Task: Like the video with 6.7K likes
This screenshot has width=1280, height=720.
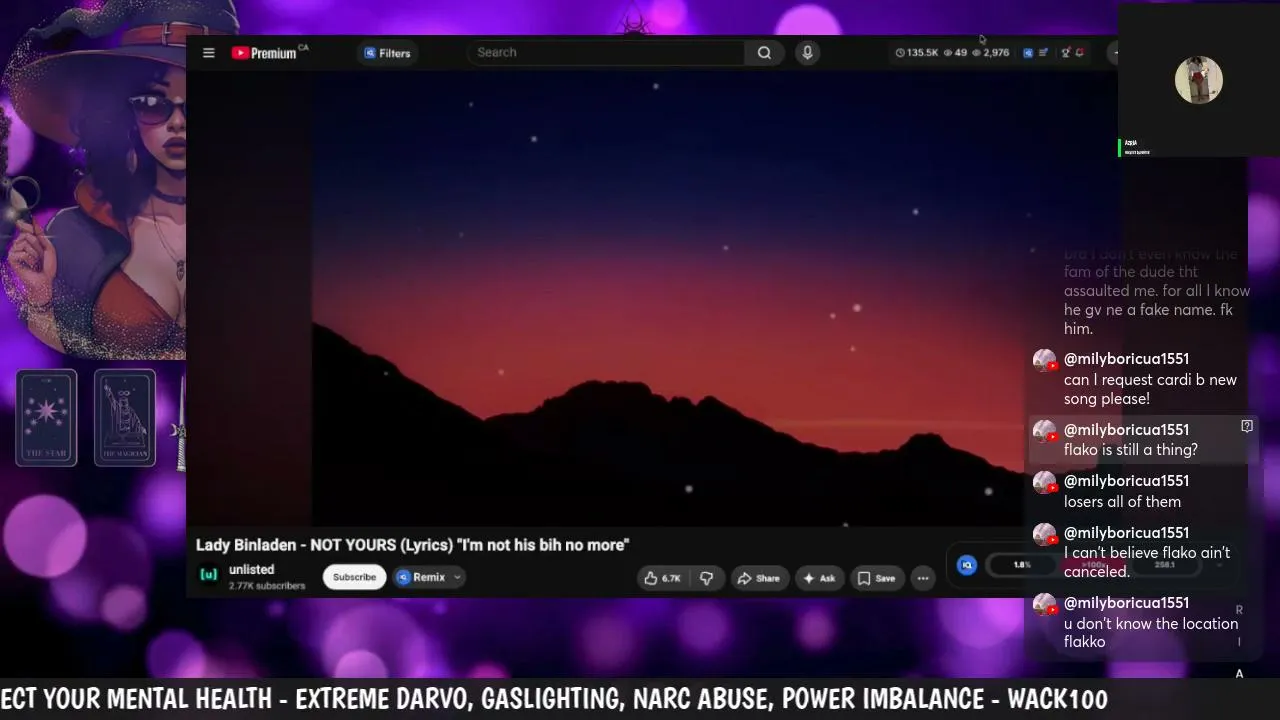Action: tap(662, 578)
